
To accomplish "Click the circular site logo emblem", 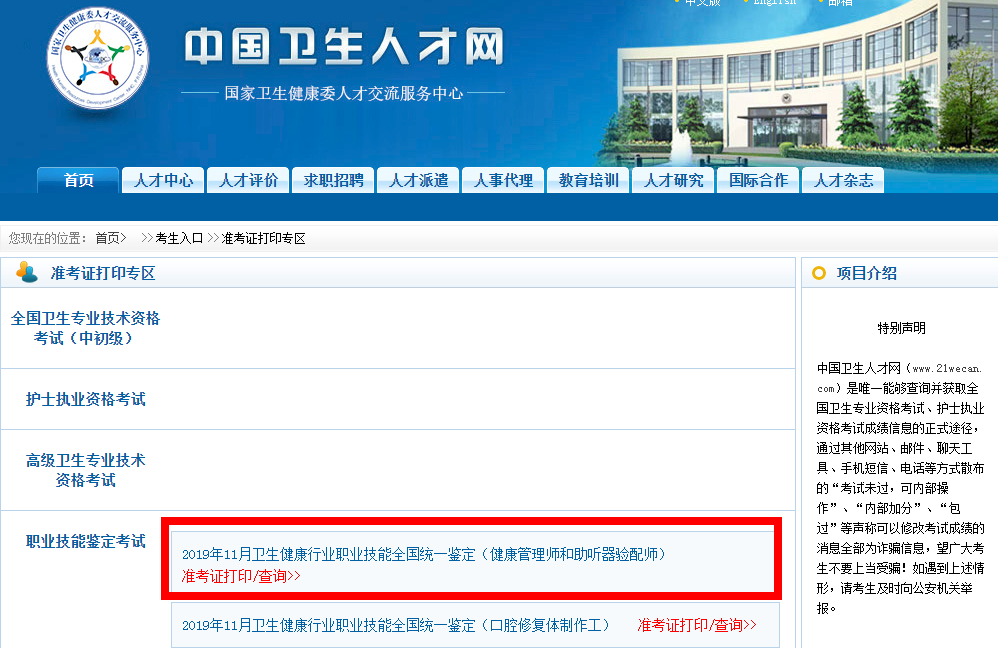I will 97,60.
